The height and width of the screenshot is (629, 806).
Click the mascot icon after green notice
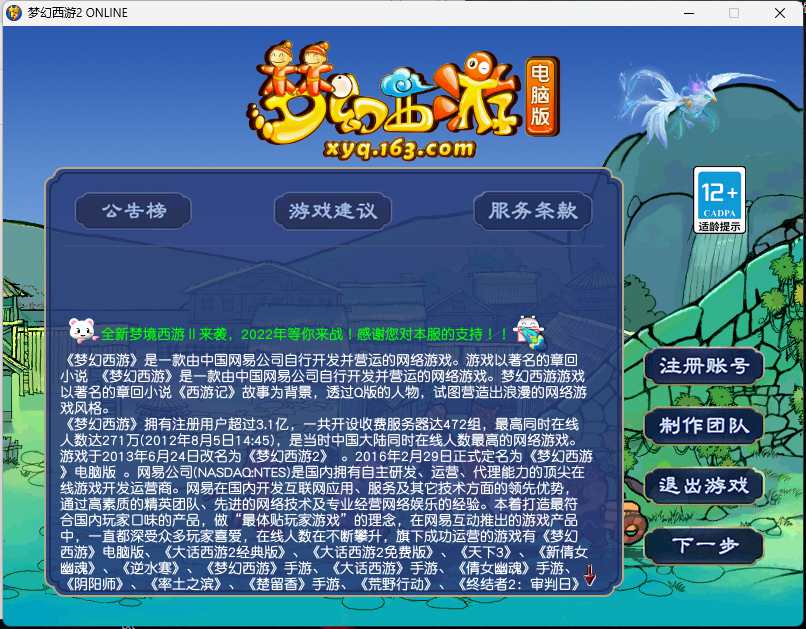coord(529,332)
